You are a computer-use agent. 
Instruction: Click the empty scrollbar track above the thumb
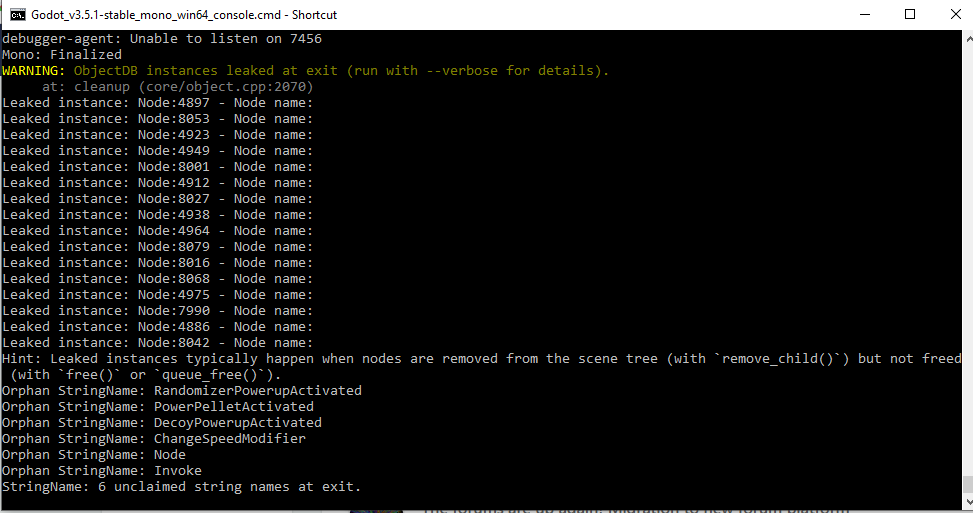click(968, 261)
